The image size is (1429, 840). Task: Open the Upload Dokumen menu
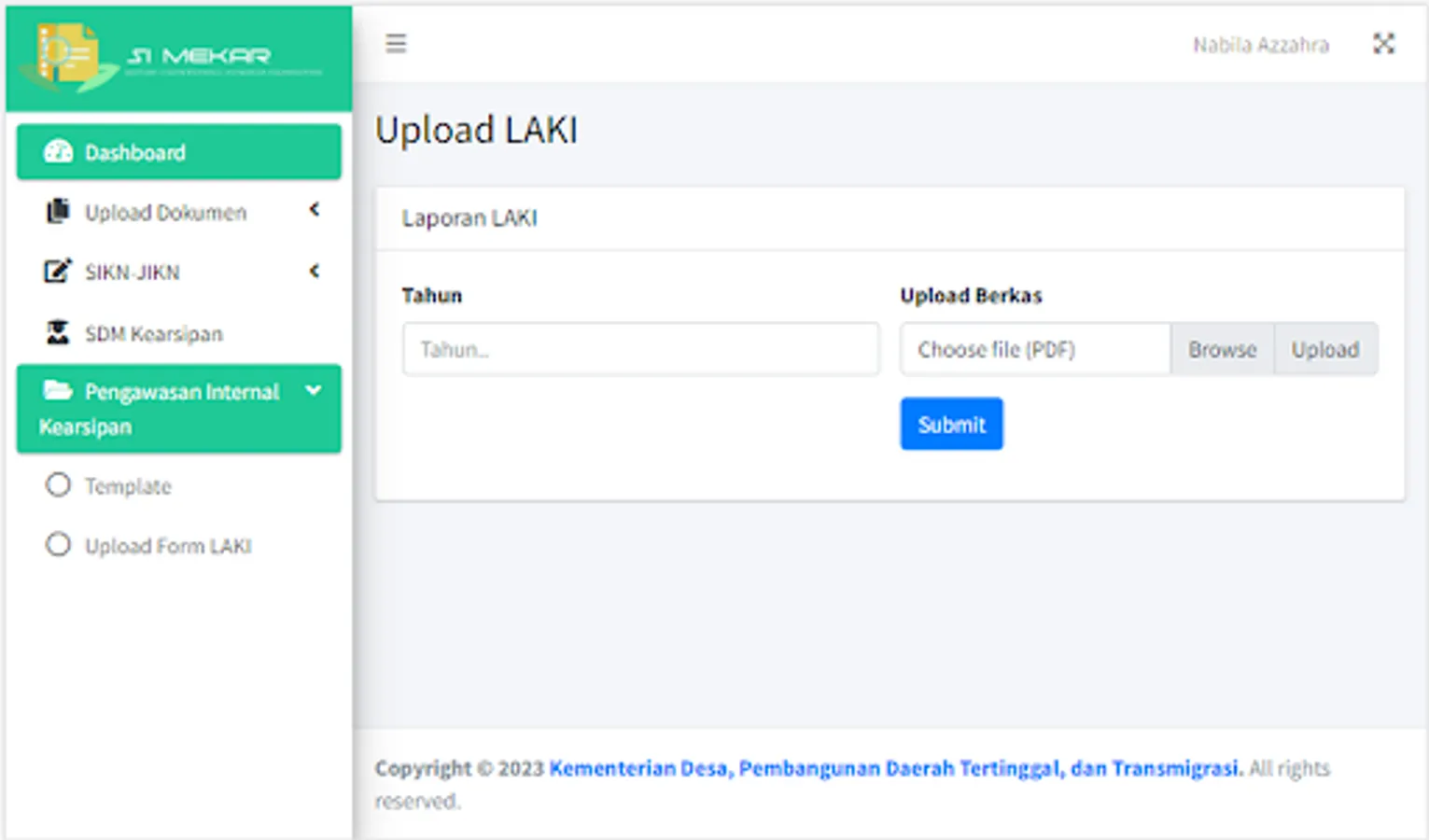point(179,212)
